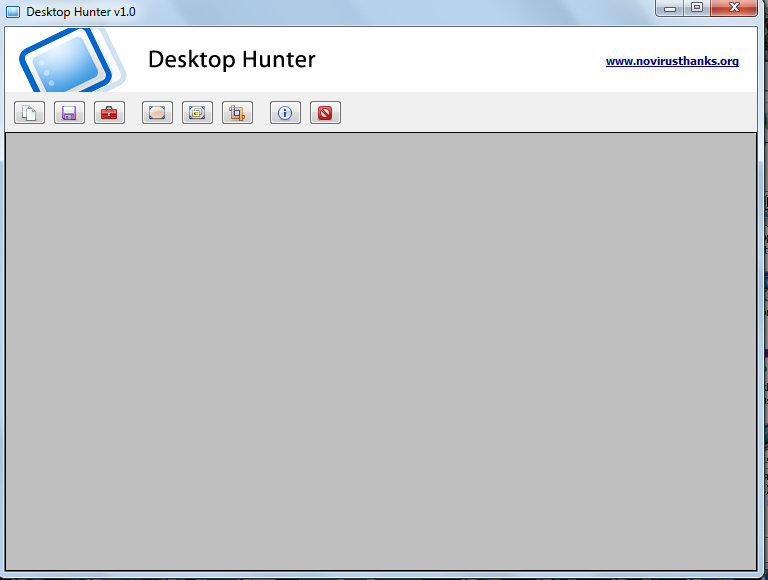Click the purple floppy disk save icon

click(x=69, y=113)
